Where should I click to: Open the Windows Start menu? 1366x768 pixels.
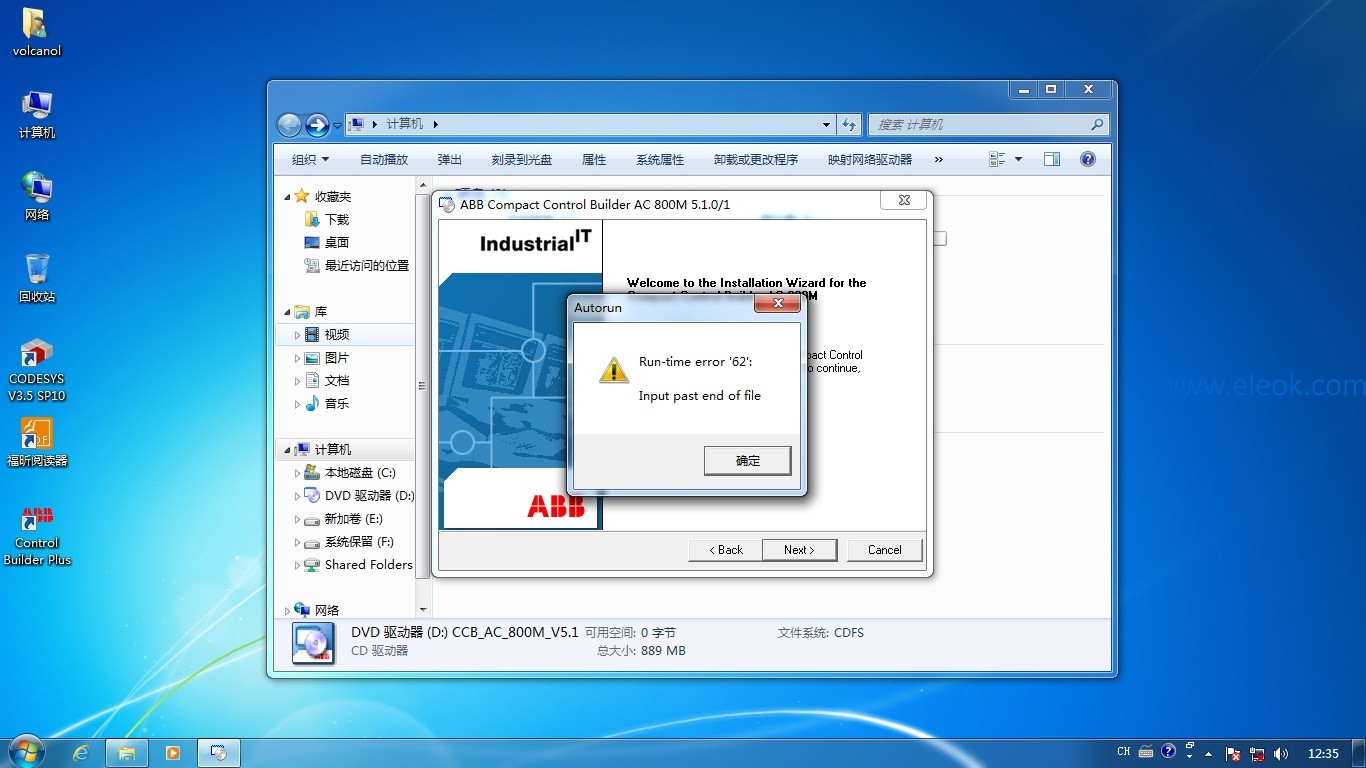(x=25, y=752)
